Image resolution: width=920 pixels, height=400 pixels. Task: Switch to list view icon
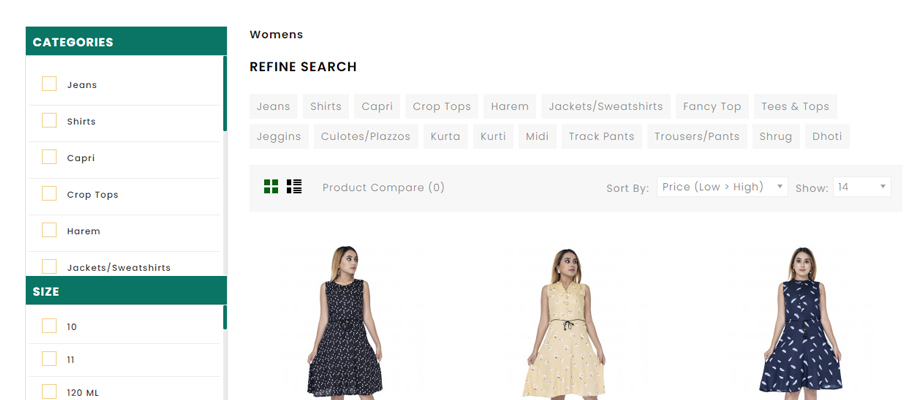tap(294, 187)
